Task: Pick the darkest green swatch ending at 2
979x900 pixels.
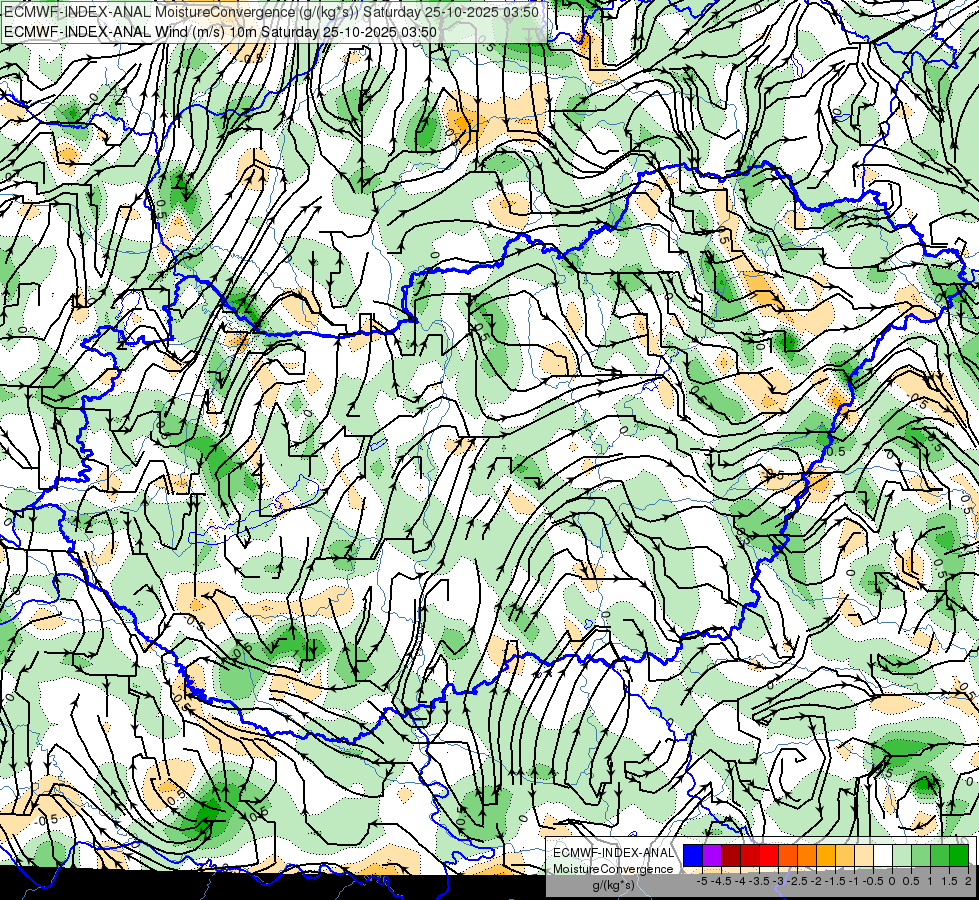Action: [x=958, y=855]
